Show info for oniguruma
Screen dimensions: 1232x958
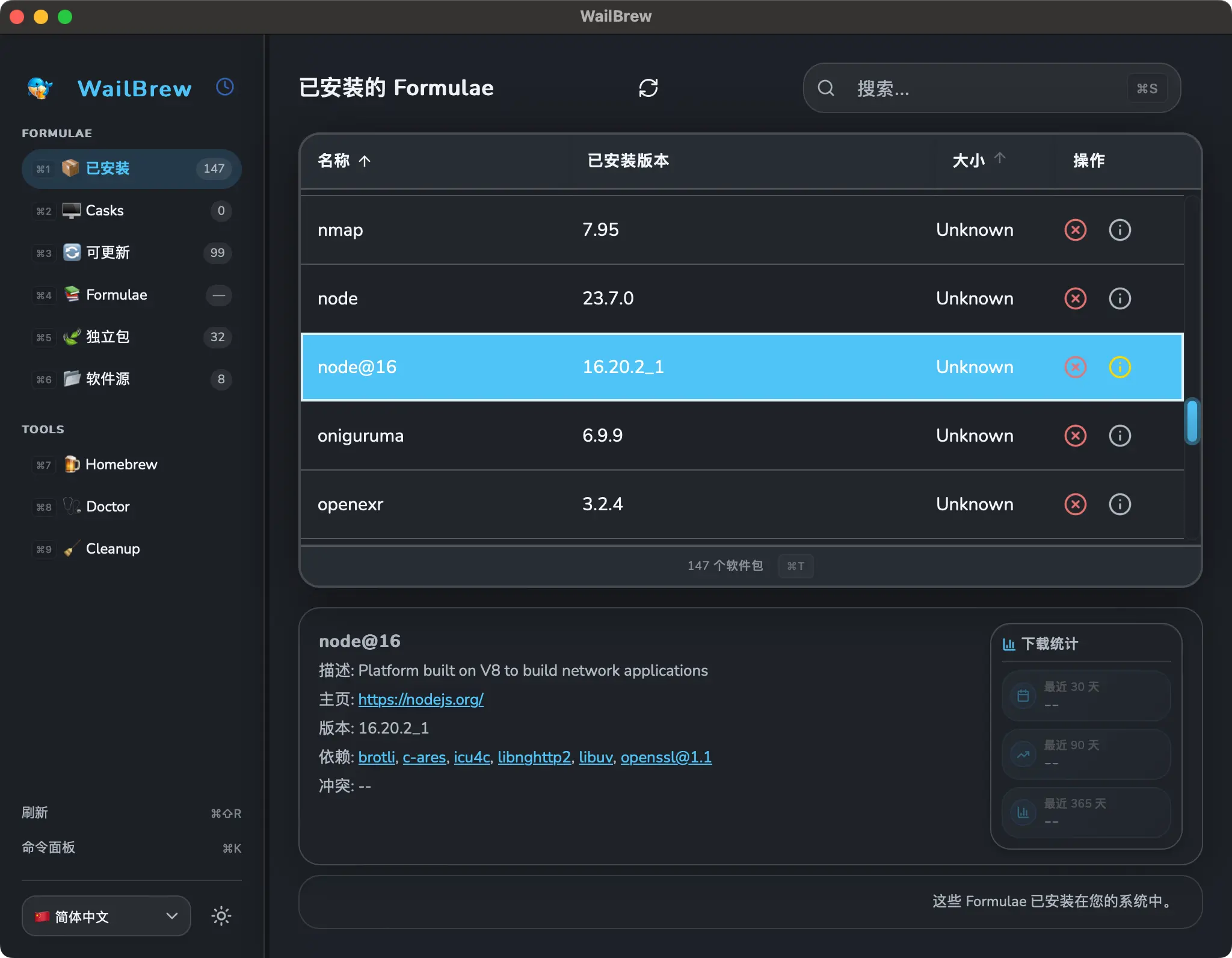(x=1120, y=436)
